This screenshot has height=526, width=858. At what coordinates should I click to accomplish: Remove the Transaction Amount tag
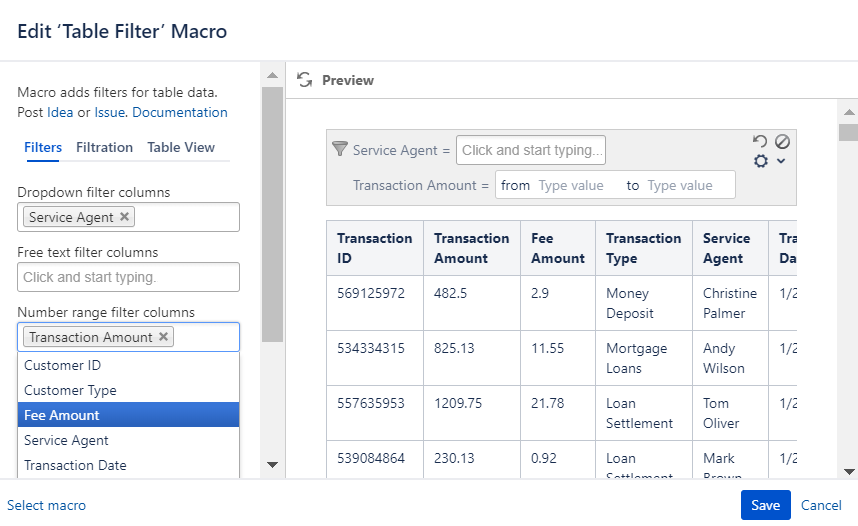[x=164, y=337]
